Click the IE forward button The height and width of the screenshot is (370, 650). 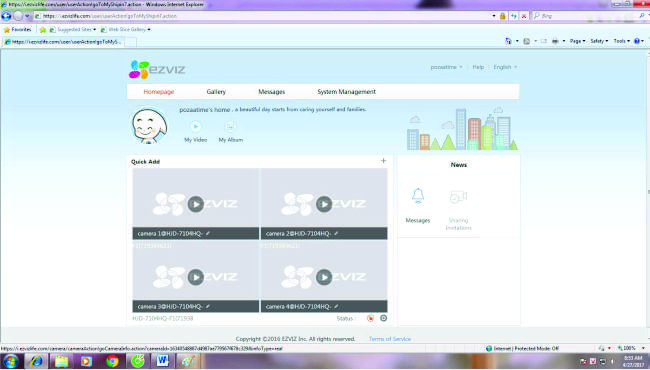tap(18, 16)
